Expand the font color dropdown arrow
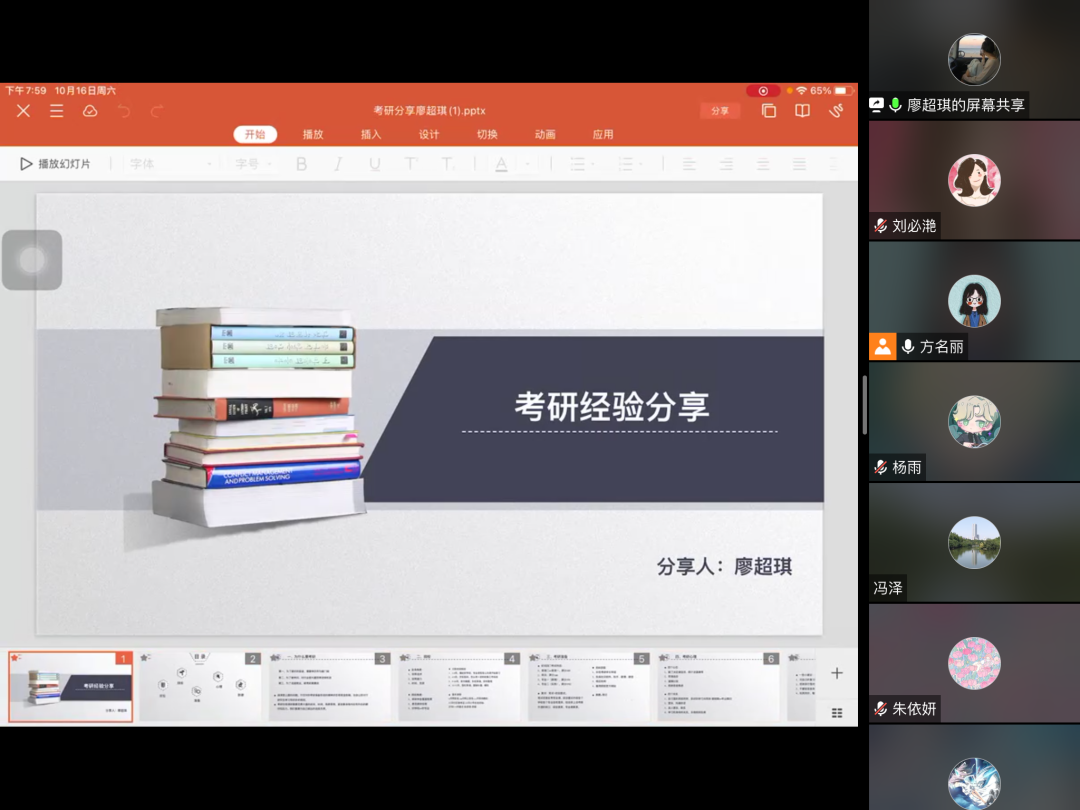 click(526, 164)
